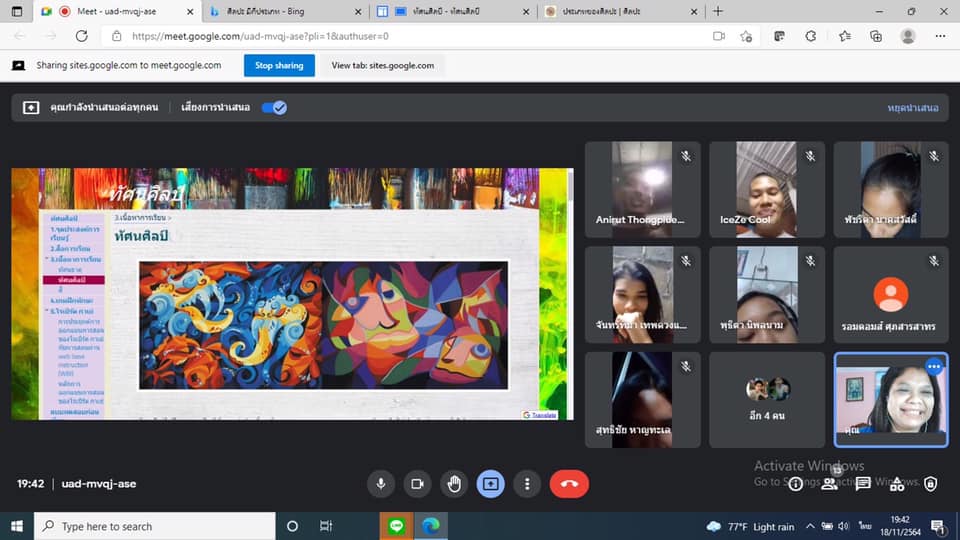Screen dimensions: 960x540
Task: Click the Windows taskbar search box
Action: (x=155, y=526)
